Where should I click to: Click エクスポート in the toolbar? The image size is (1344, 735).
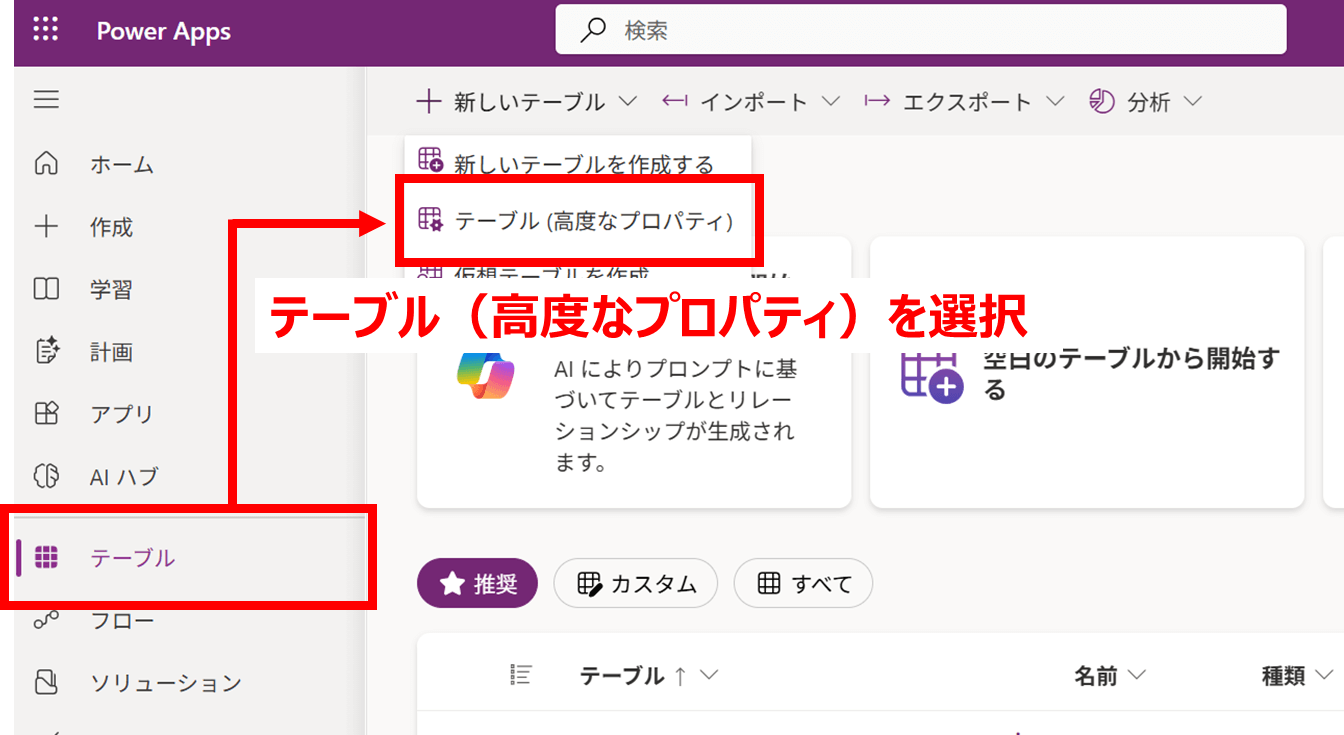click(x=965, y=102)
